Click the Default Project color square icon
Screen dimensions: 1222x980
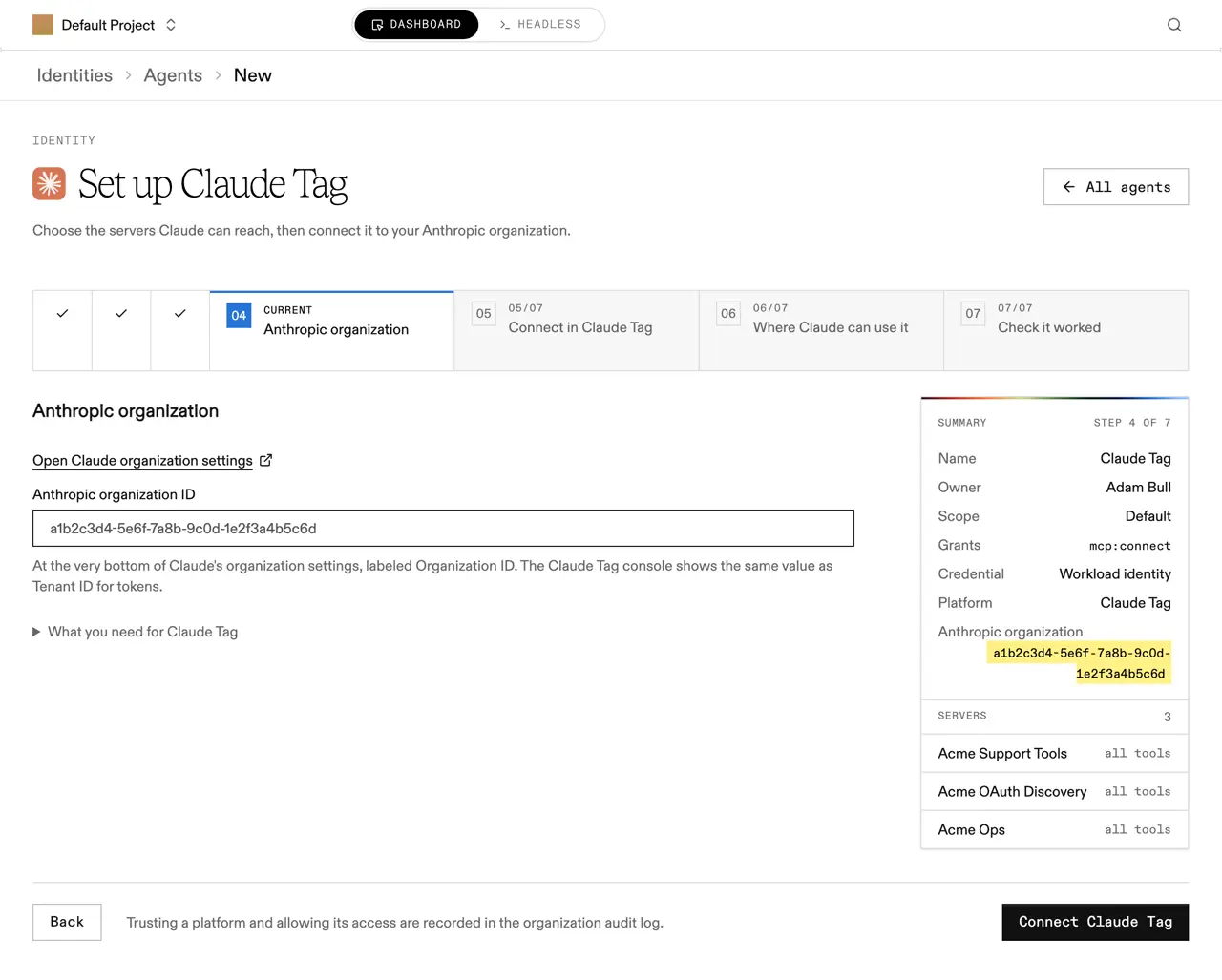point(43,25)
